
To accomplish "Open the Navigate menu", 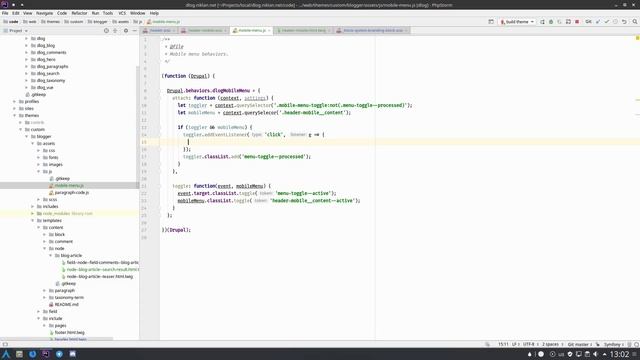I will click(x=44, y=13).
